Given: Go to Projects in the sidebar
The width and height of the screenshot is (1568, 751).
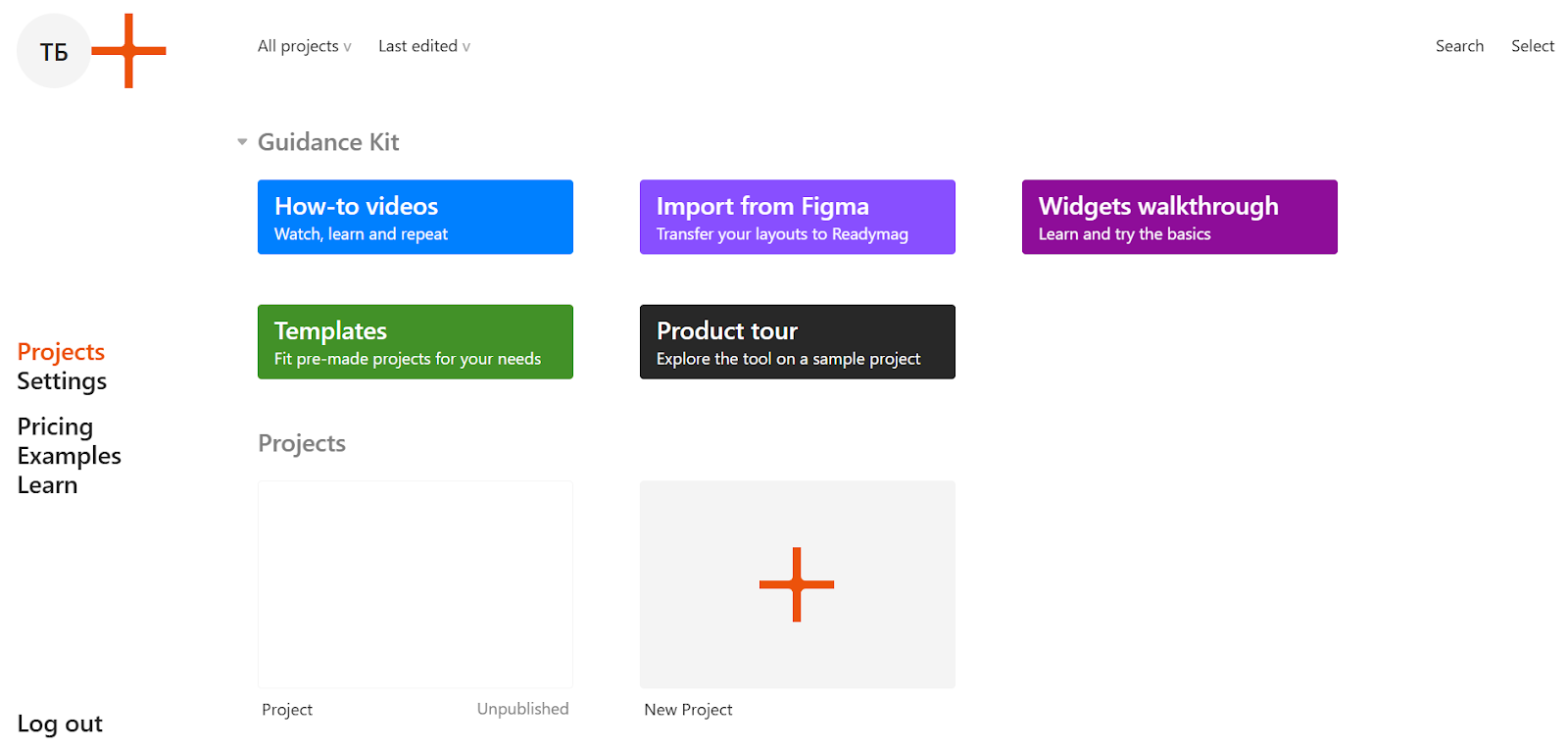Looking at the screenshot, I should tap(61, 352).
